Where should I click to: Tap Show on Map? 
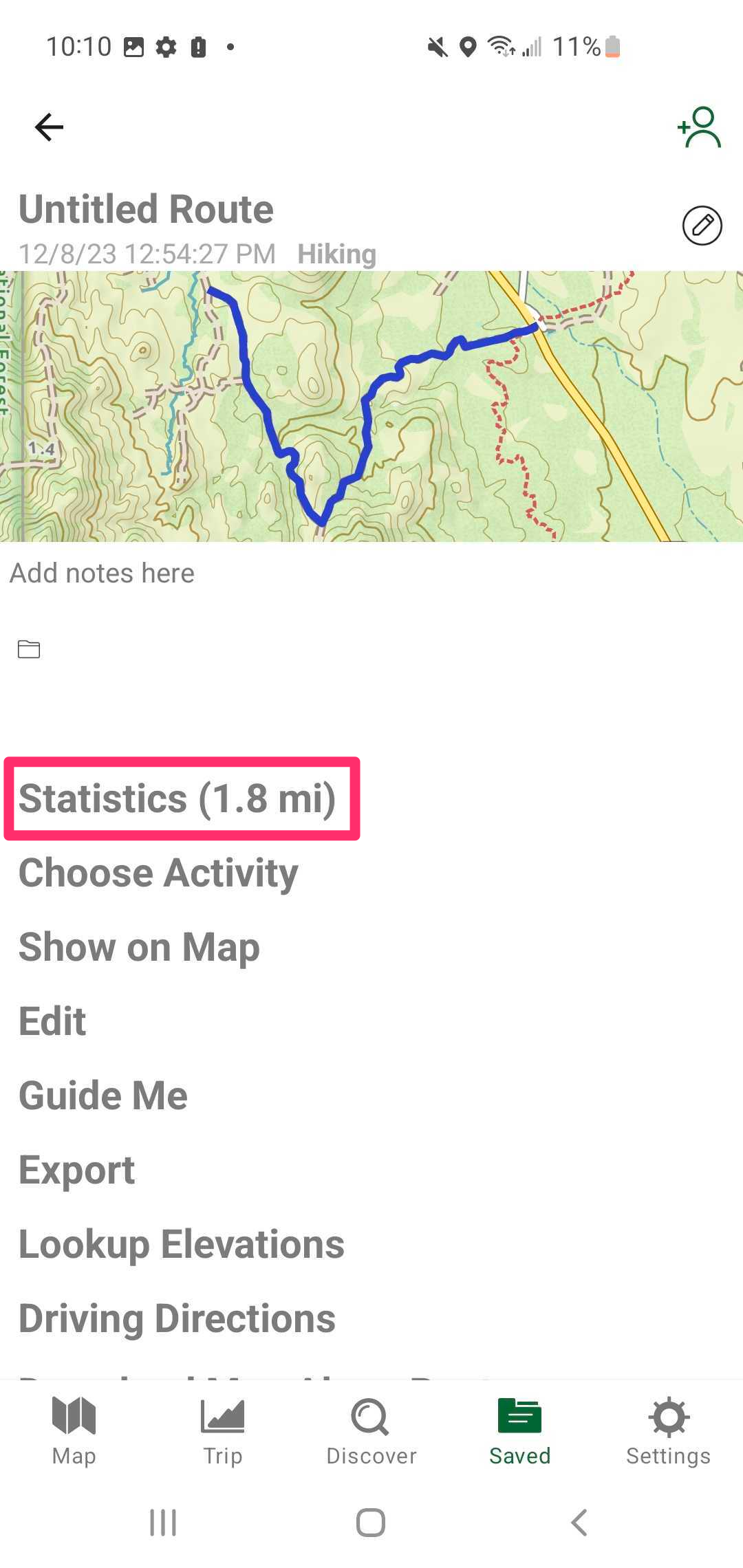pos(139,948)
